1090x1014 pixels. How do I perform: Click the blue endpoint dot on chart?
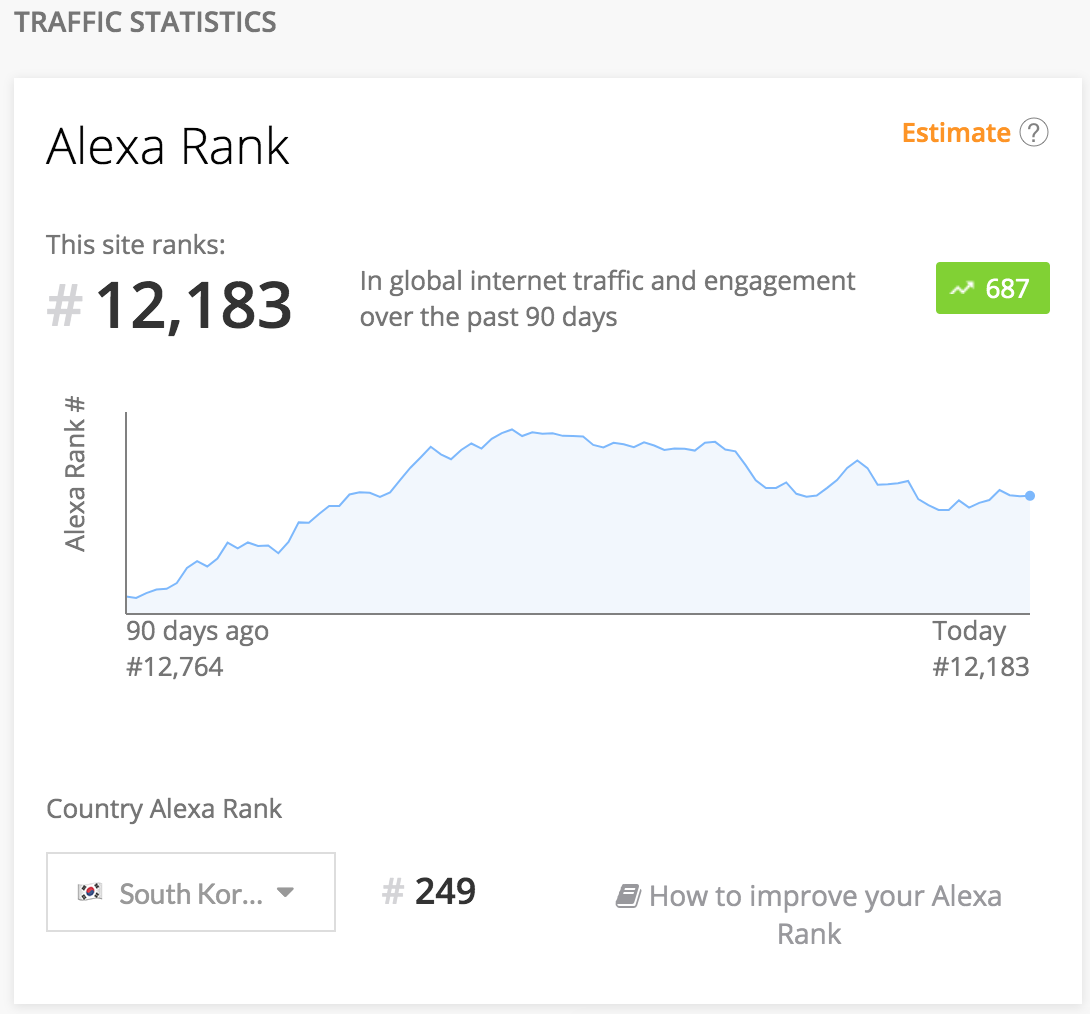click(1030, 496)
